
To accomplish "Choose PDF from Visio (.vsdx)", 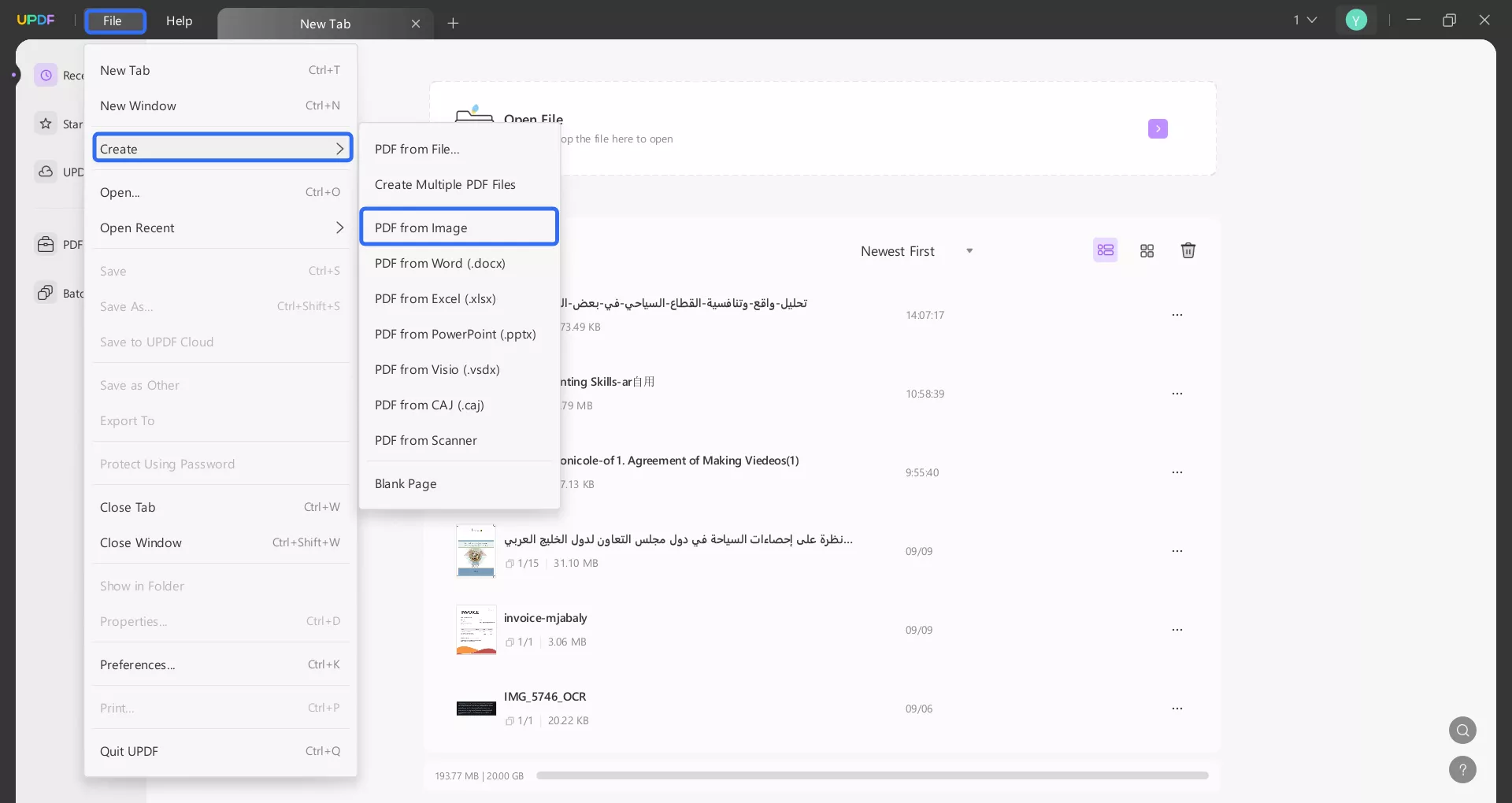I will coord(459,369).
